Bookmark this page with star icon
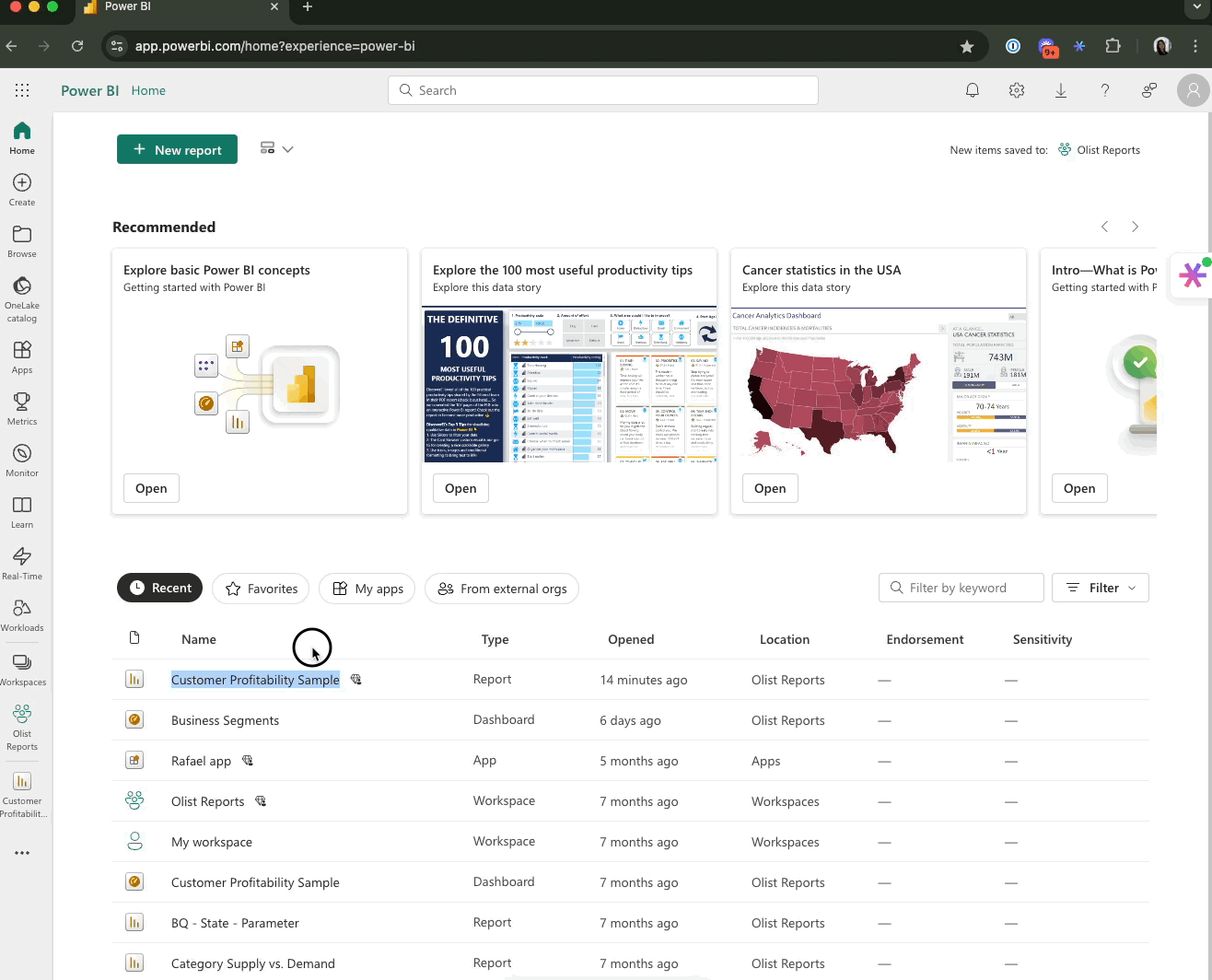The width and height of the screenshot is (1212, 980). [966, 46]
